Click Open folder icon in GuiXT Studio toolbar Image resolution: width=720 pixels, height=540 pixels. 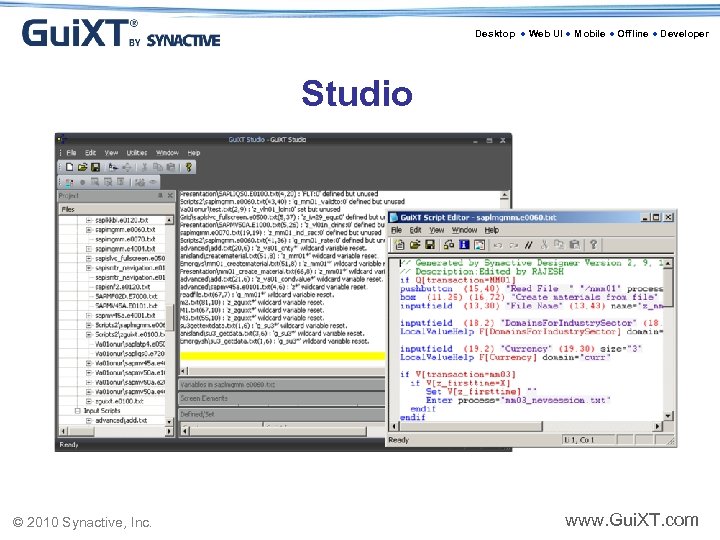(x=82, y=167)
